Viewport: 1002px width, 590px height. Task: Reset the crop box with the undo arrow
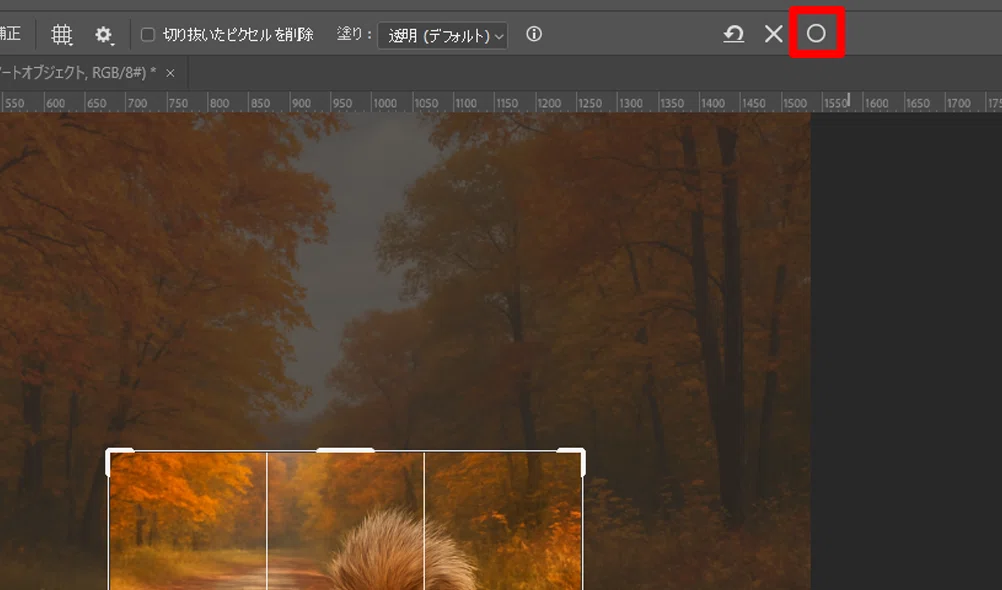click(x=734, y=34)
